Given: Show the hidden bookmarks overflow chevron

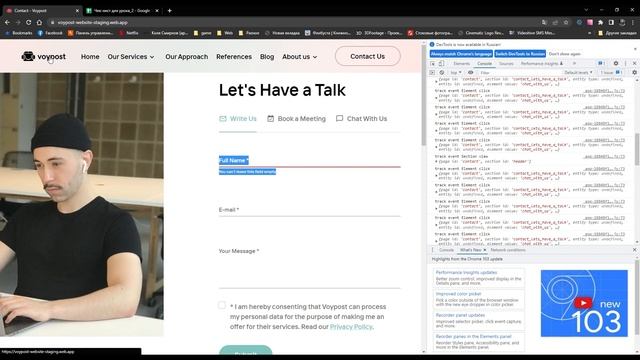Looking at the screenshot, I should 589,33.
